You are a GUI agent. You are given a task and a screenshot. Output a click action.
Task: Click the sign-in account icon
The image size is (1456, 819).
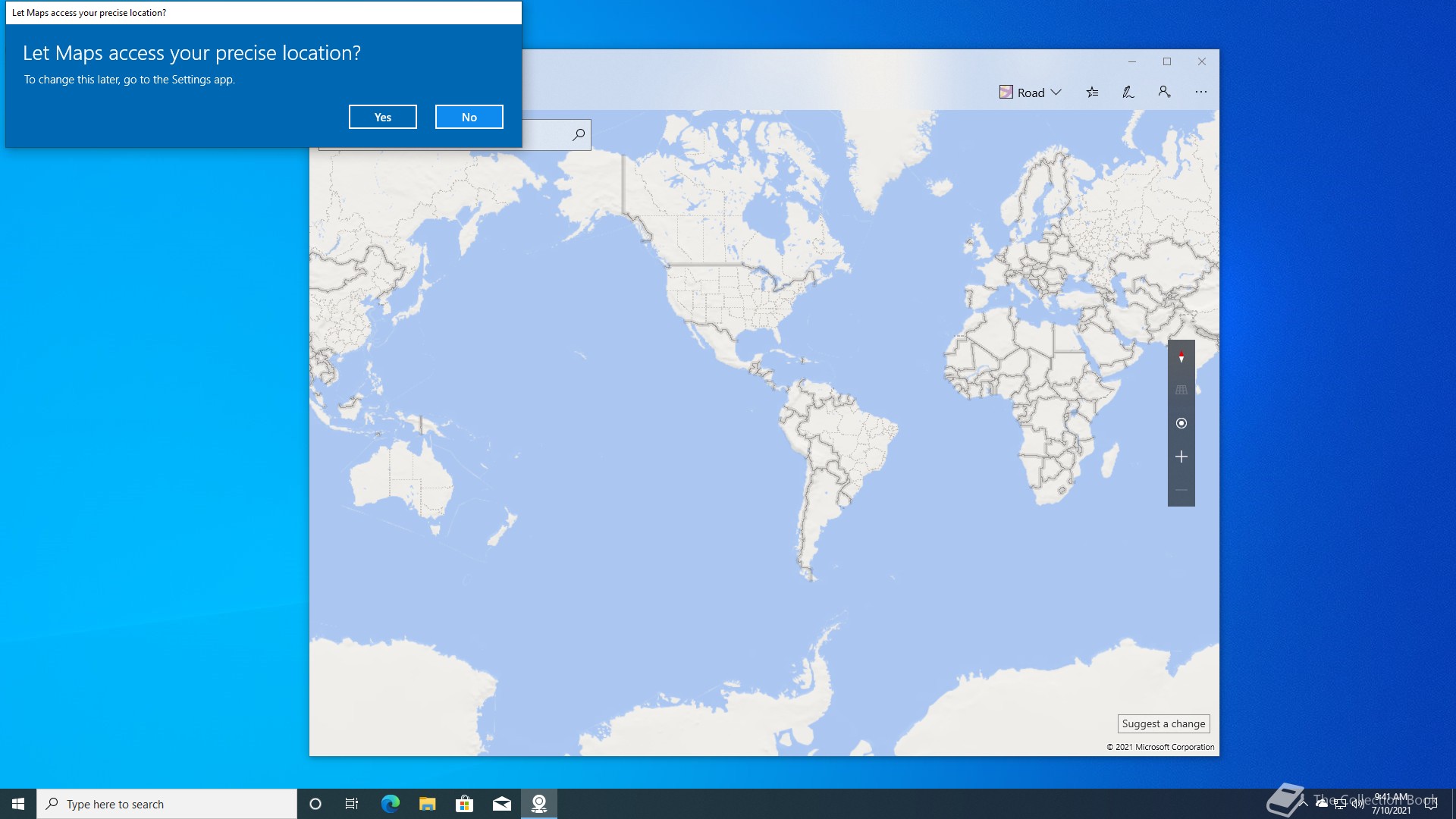[1164, 93]
